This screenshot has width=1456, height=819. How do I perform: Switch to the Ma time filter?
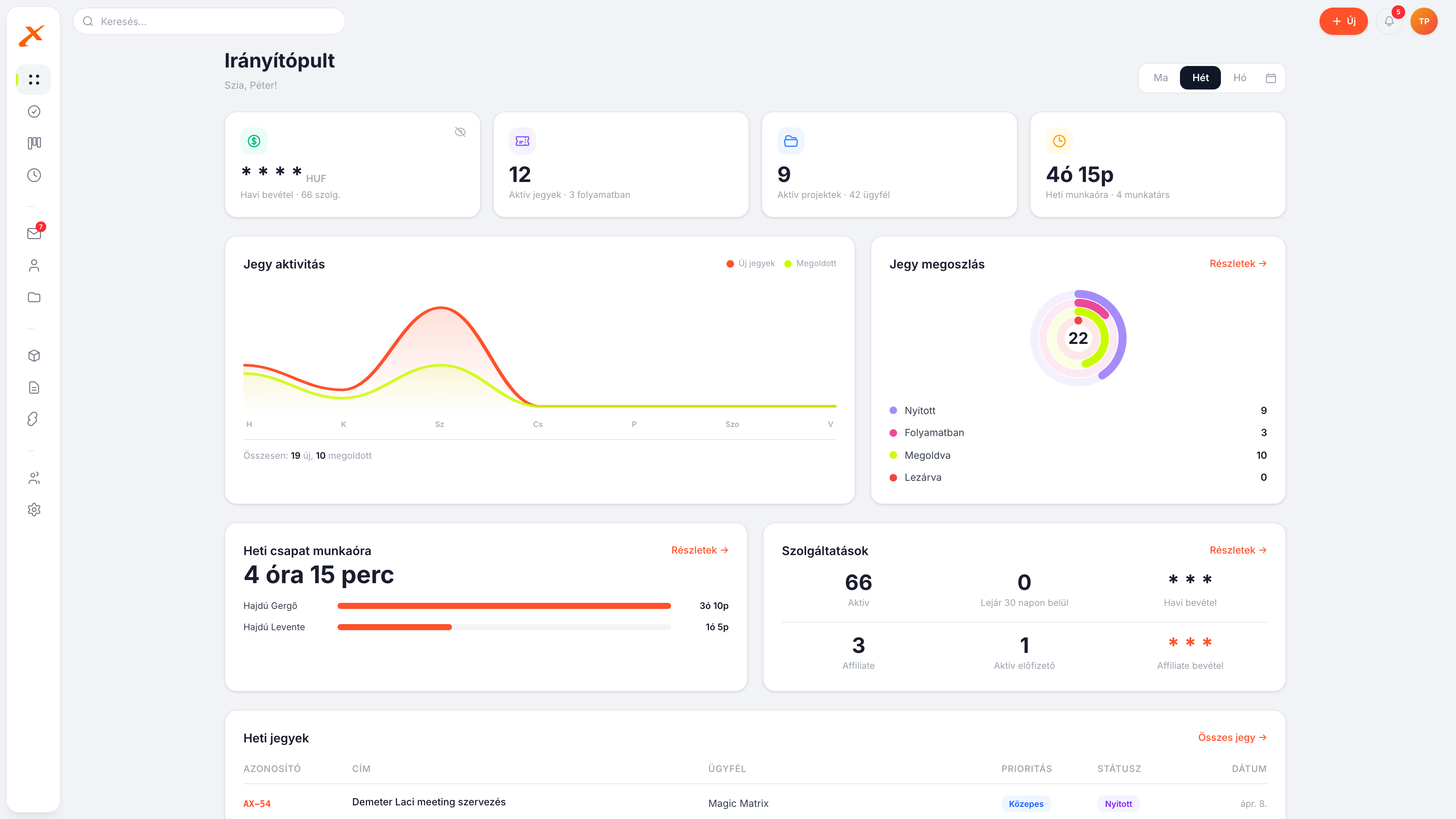(x=1160, y=77)
